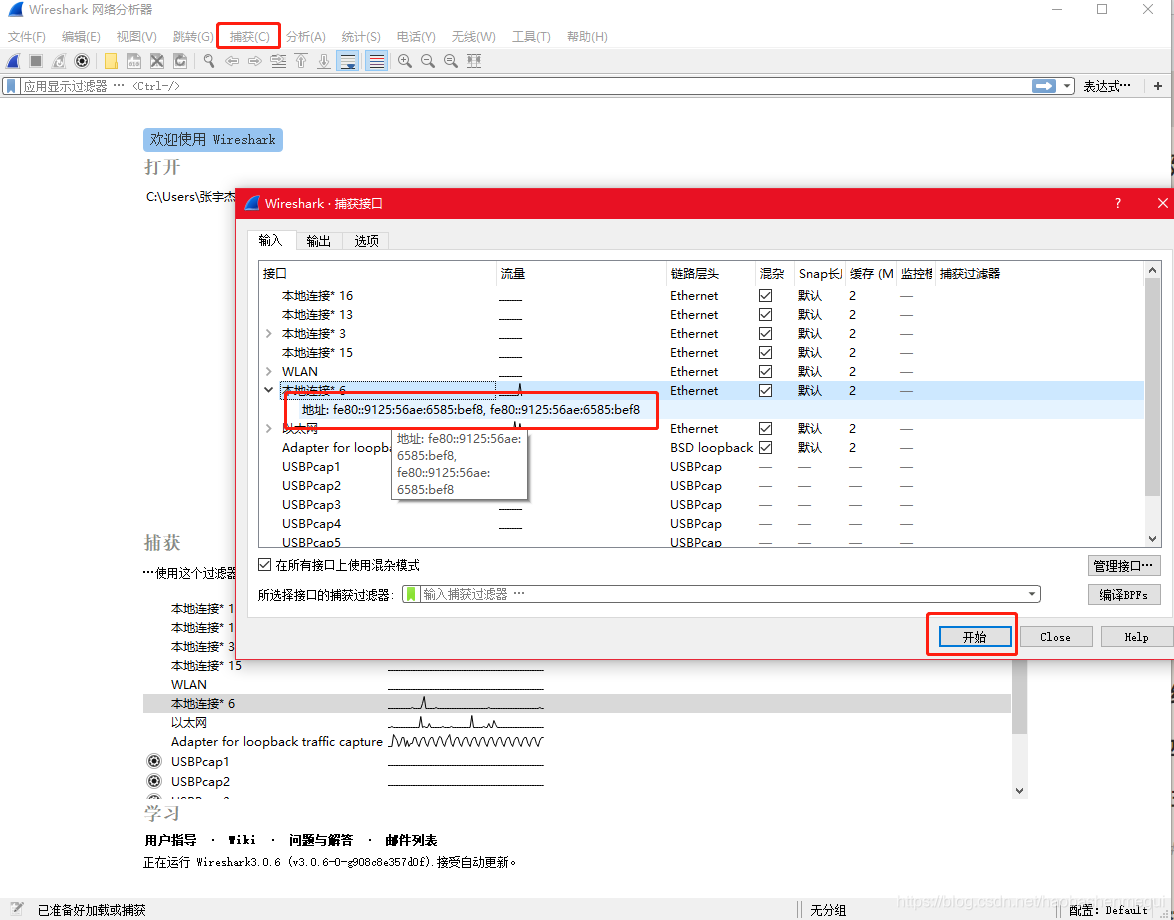The image size is (1174, 920).
Task: Open capture filter history dropdown arrow
Action: tap(1032, 594)
